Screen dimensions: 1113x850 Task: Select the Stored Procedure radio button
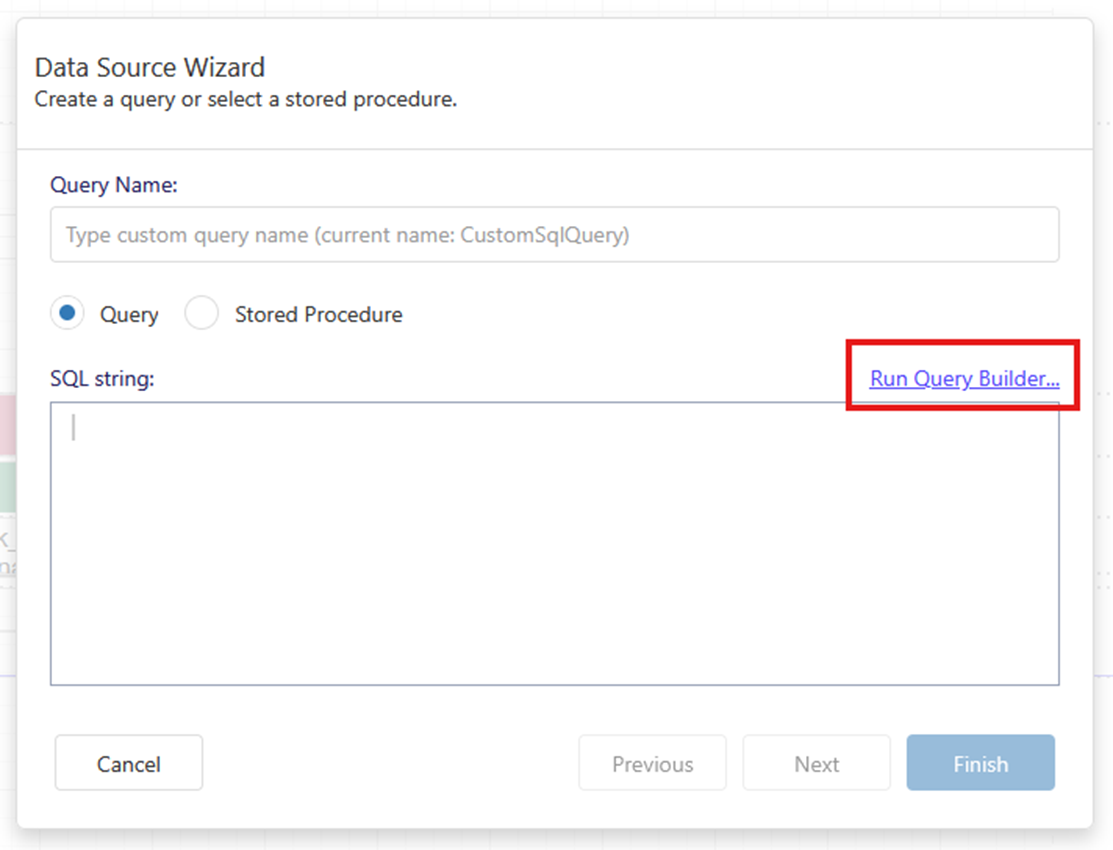(201, 314)
